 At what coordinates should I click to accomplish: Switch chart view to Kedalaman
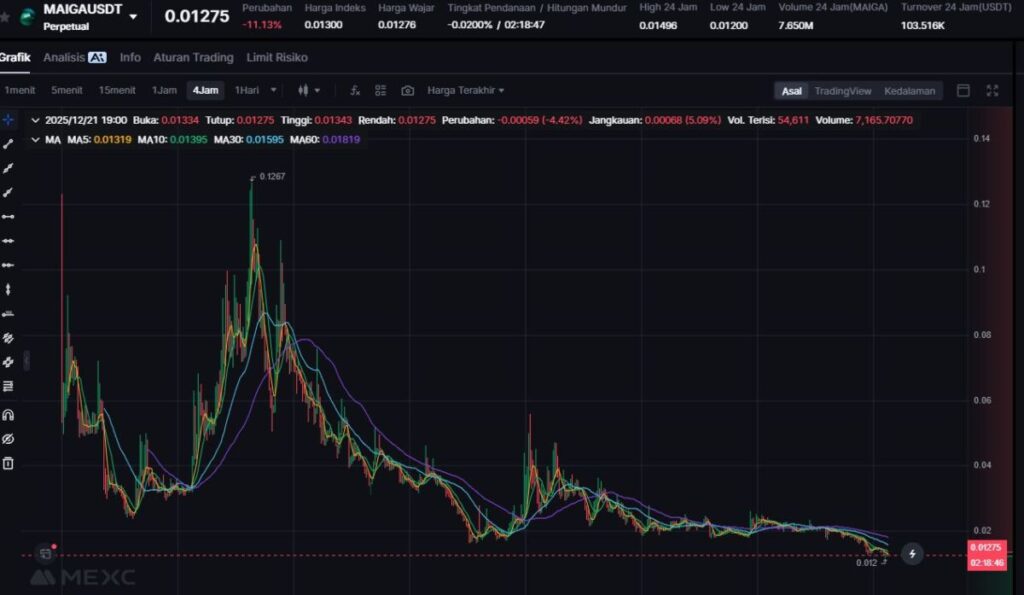[x=909, y=91]
